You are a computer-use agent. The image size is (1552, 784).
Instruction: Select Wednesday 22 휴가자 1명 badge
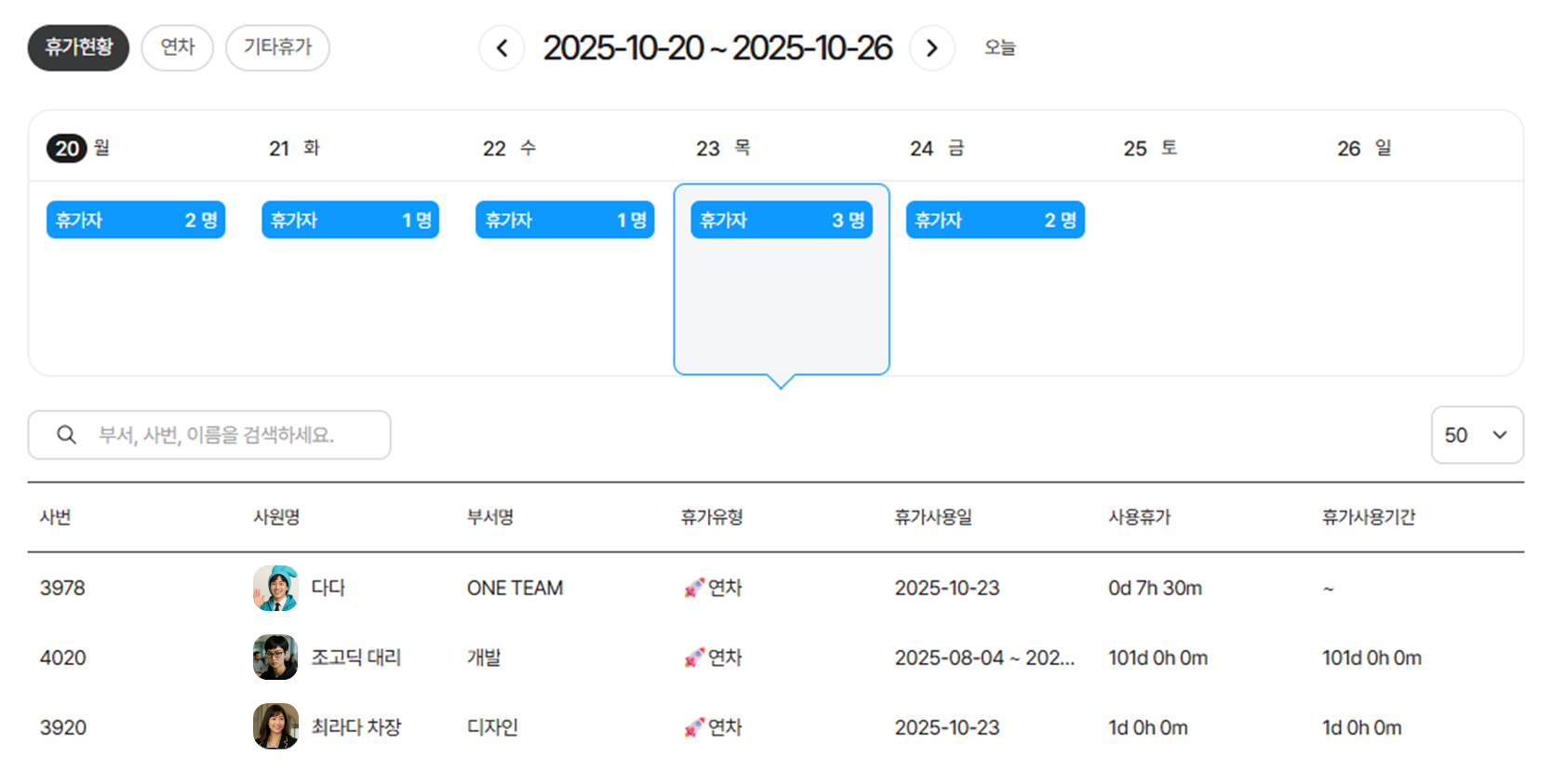click(x=565, y=220)
